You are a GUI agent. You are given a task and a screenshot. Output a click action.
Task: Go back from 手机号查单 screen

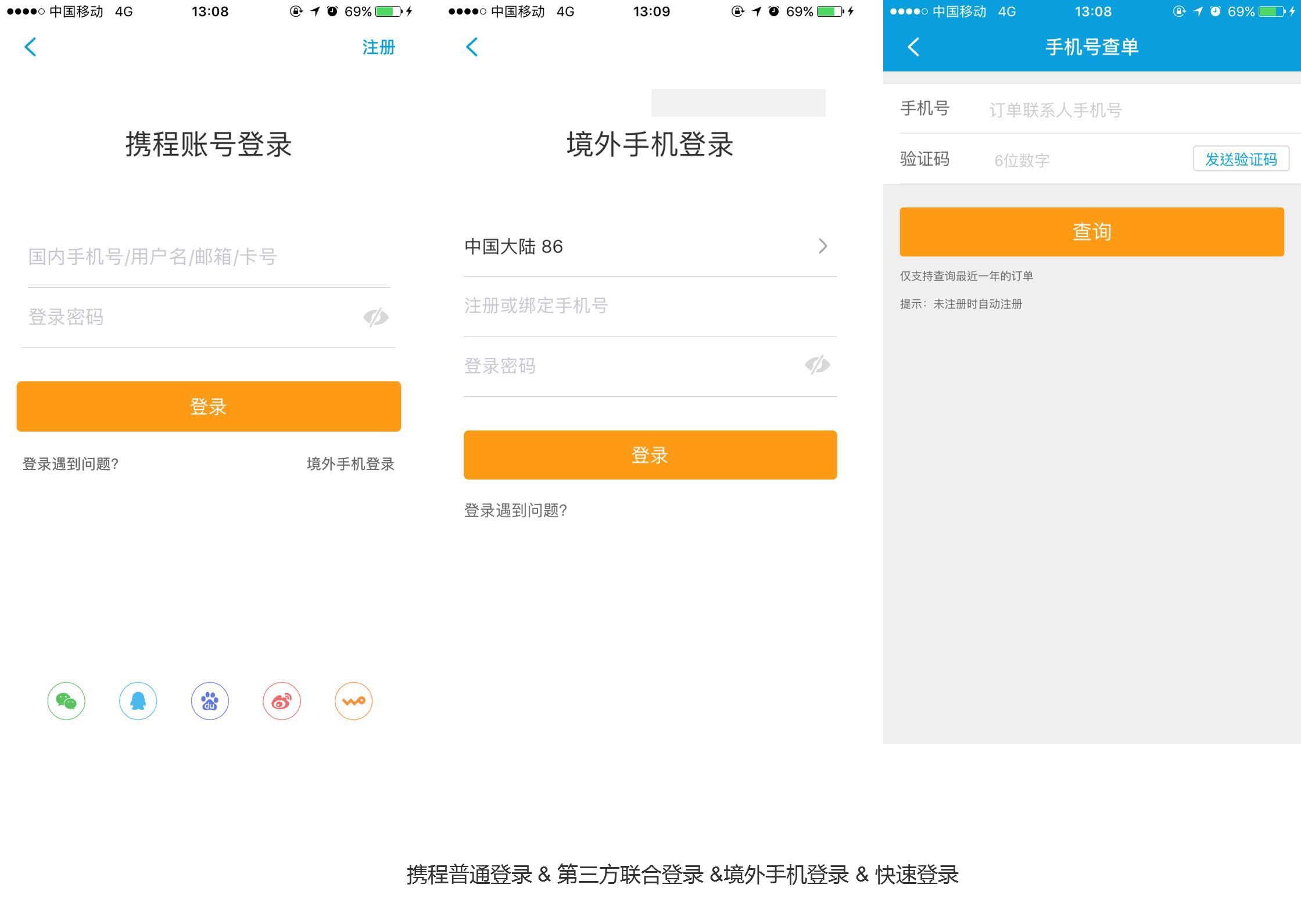coord(913,47)
